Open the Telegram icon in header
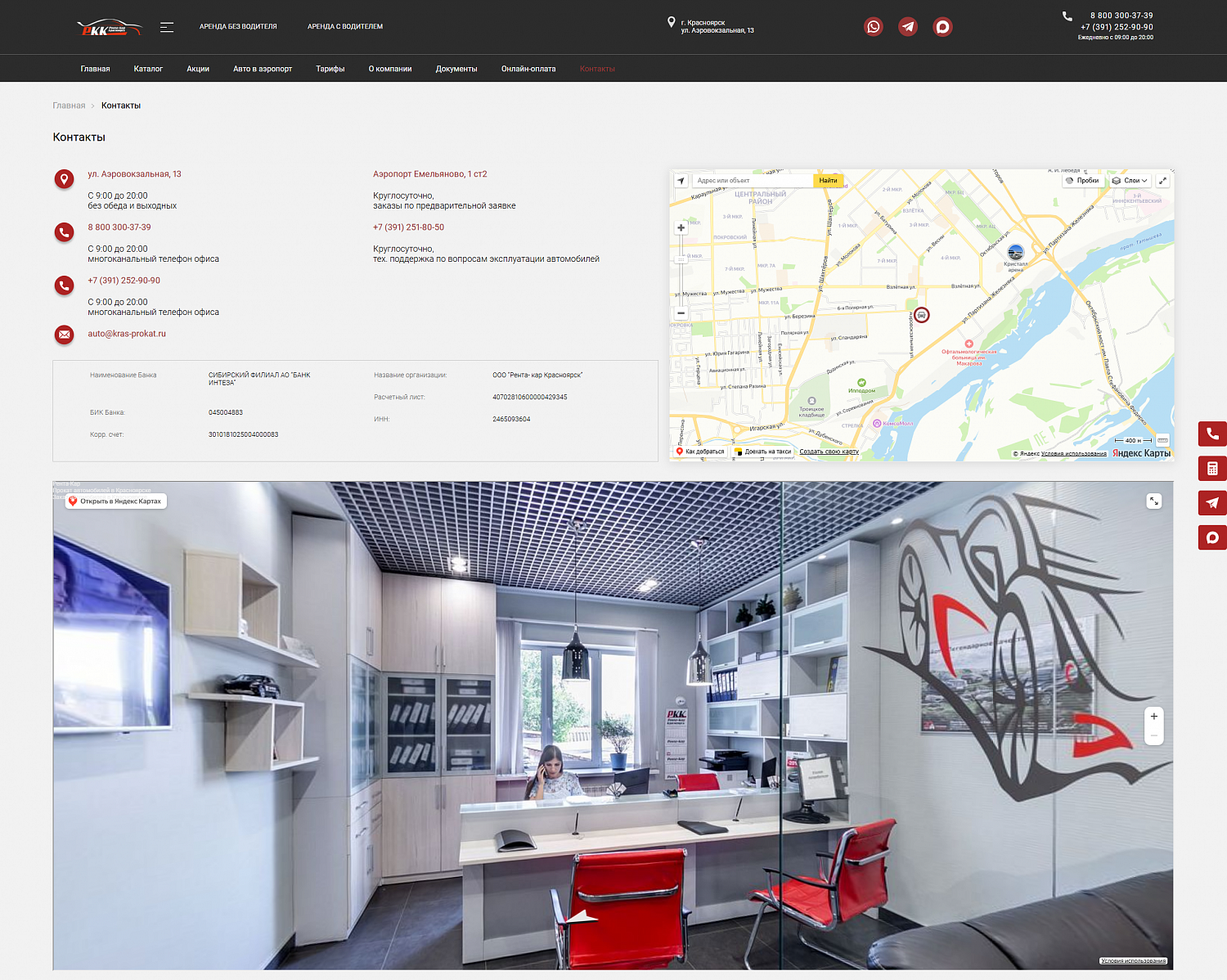The height and width of the screenshot is (980, 1227). pyautogui.click(x=907, y=27)
